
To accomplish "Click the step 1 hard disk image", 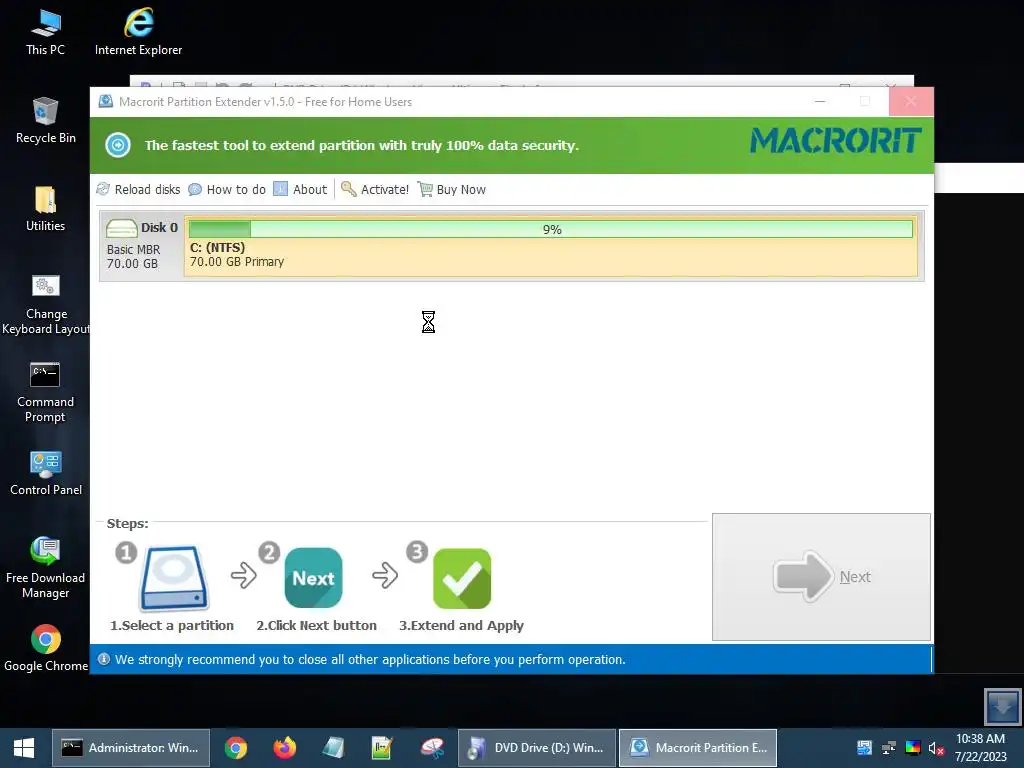I will [174, 578].
